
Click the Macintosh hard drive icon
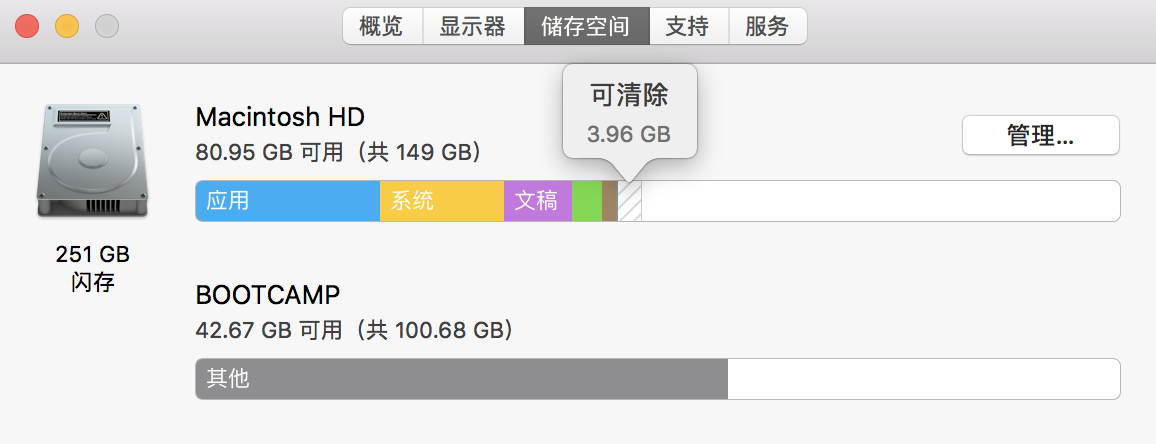click(92, 160)
